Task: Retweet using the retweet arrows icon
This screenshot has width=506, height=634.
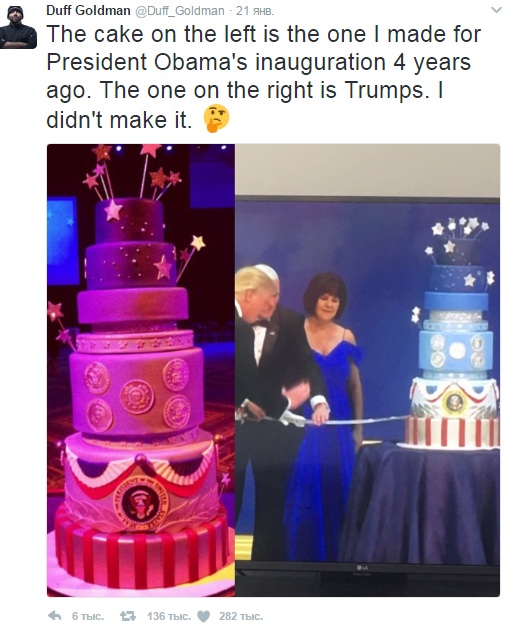Action: 128,616
